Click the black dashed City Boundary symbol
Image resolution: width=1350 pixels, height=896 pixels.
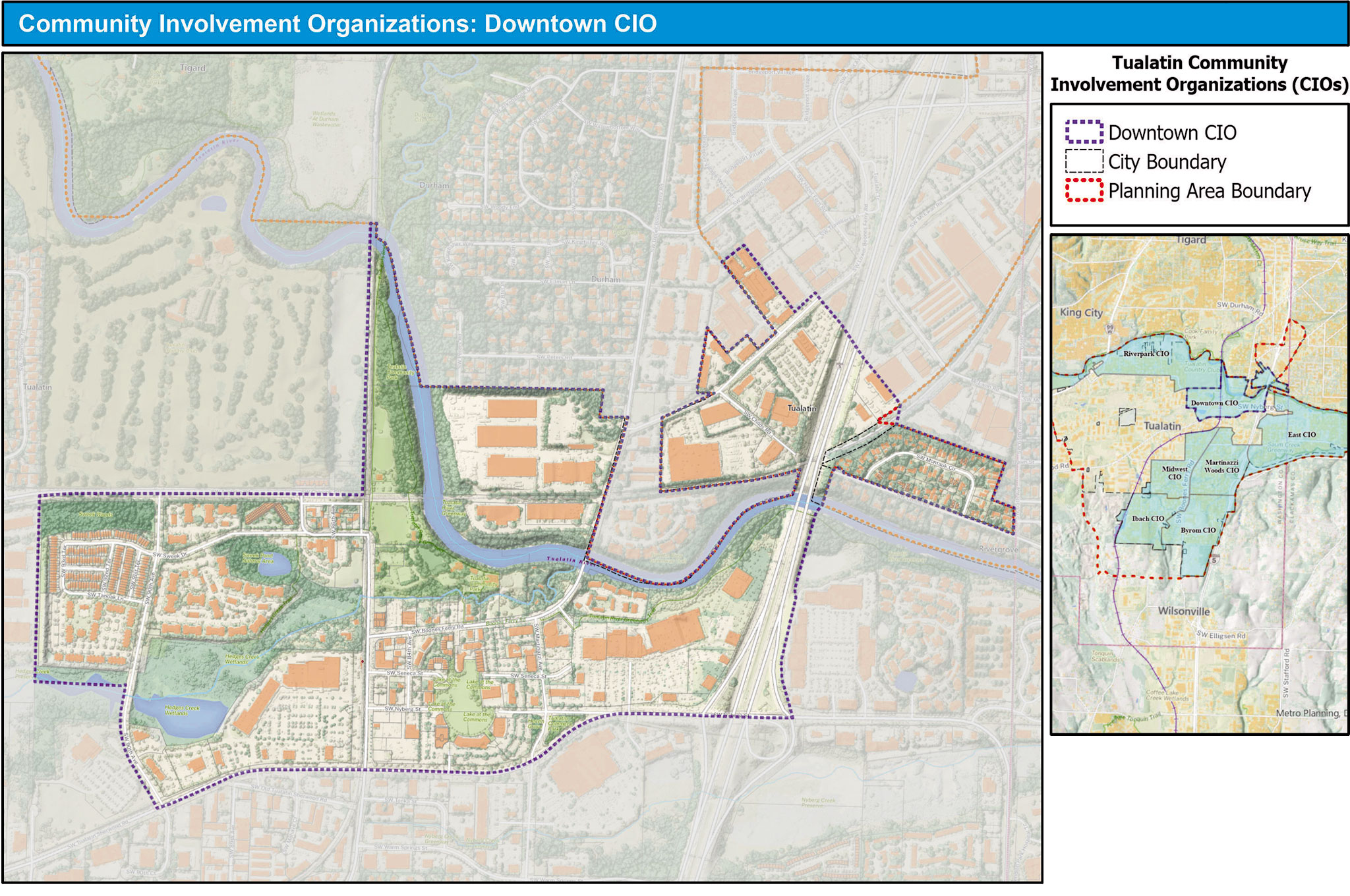1084,161
